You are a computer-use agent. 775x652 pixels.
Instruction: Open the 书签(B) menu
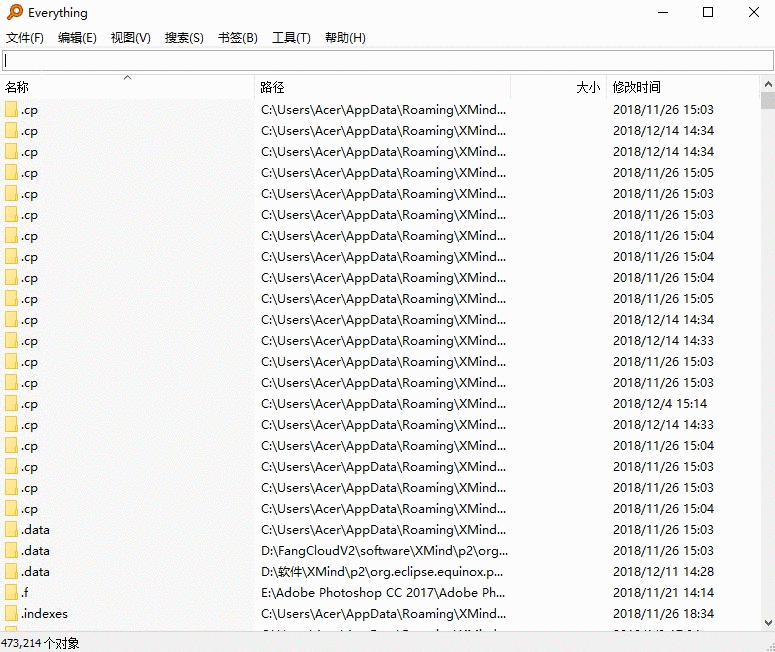[x=238, y=38]
